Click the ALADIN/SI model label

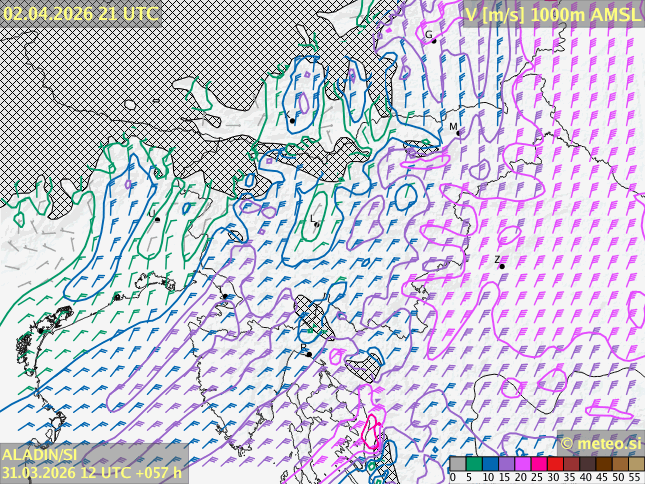tap(40, 455)
